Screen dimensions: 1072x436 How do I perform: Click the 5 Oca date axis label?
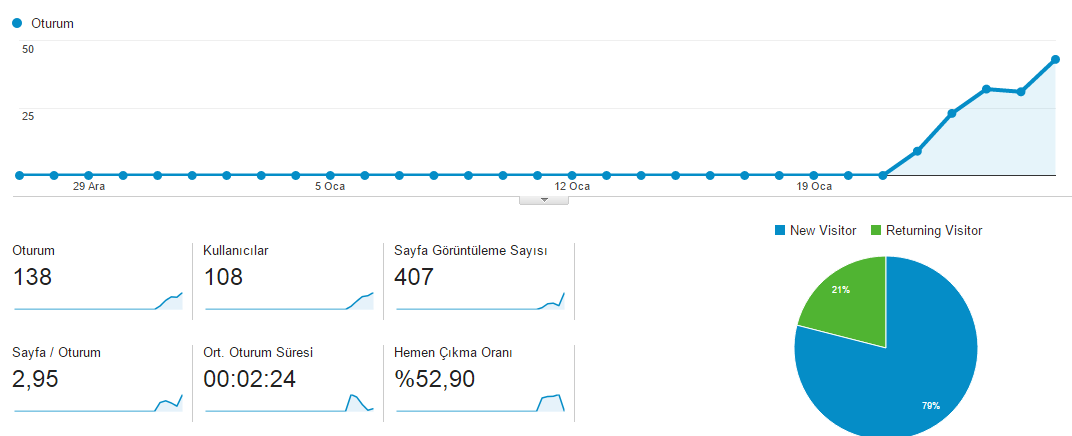(x=330, y=187)
